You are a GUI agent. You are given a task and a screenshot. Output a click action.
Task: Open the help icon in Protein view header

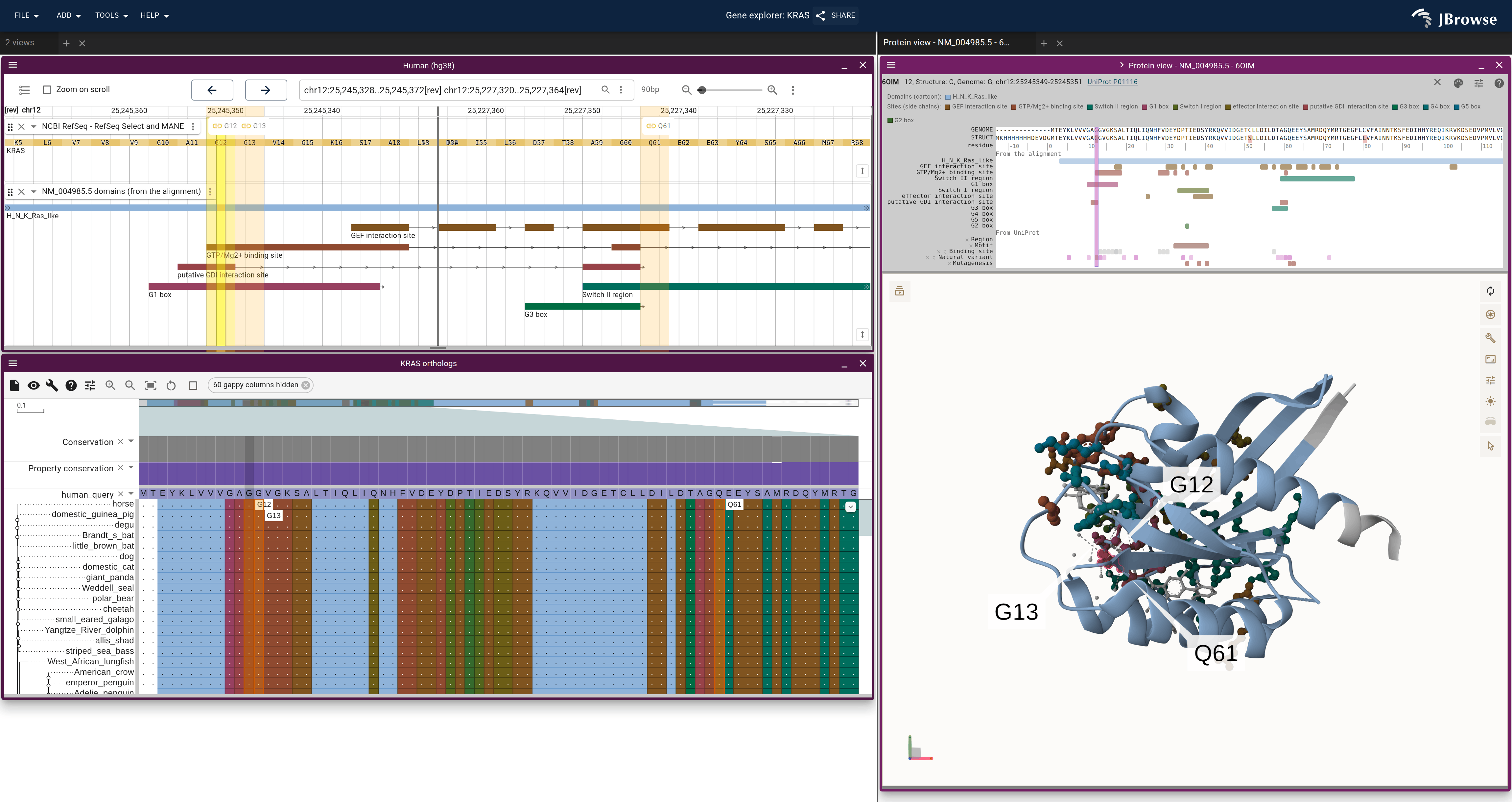tap(1499, 83)
